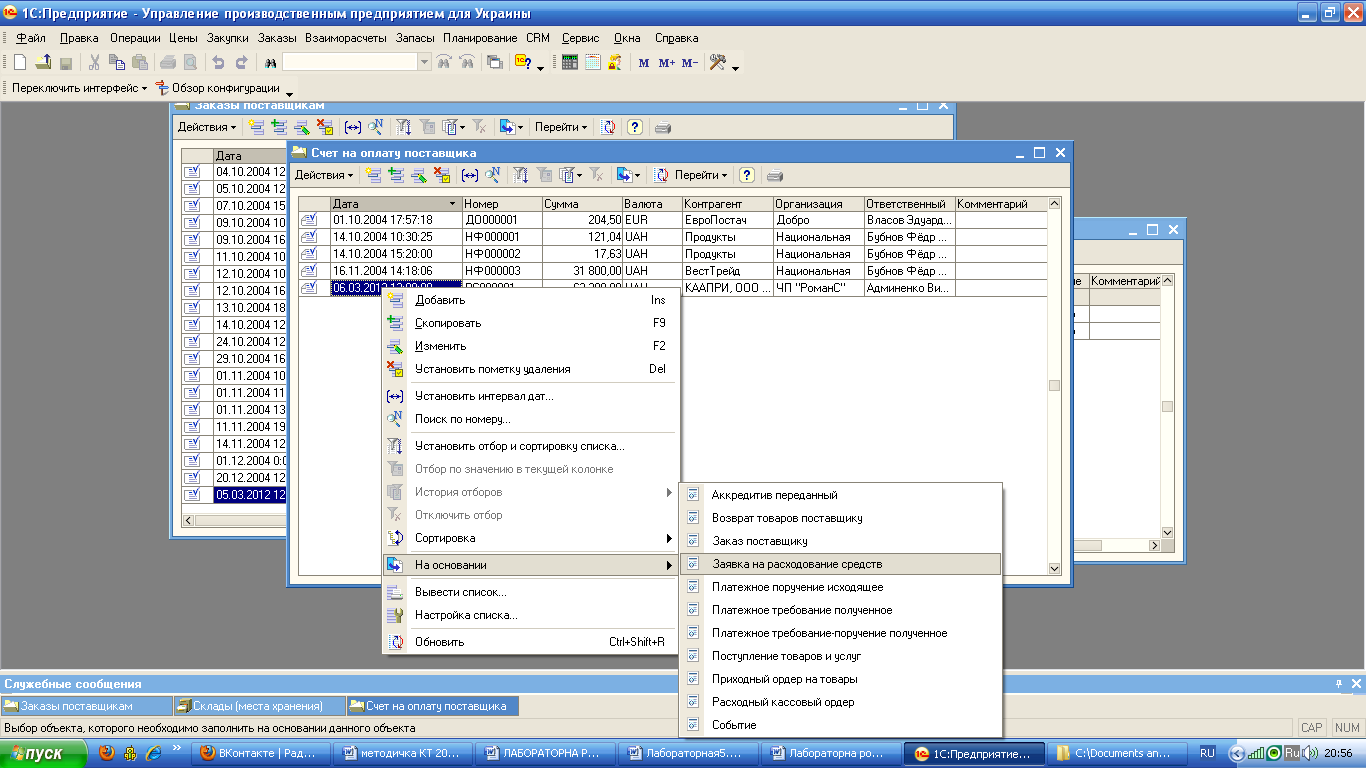Open the Запасы menu
1366x768 pixels.
click(x=415, y=38)
